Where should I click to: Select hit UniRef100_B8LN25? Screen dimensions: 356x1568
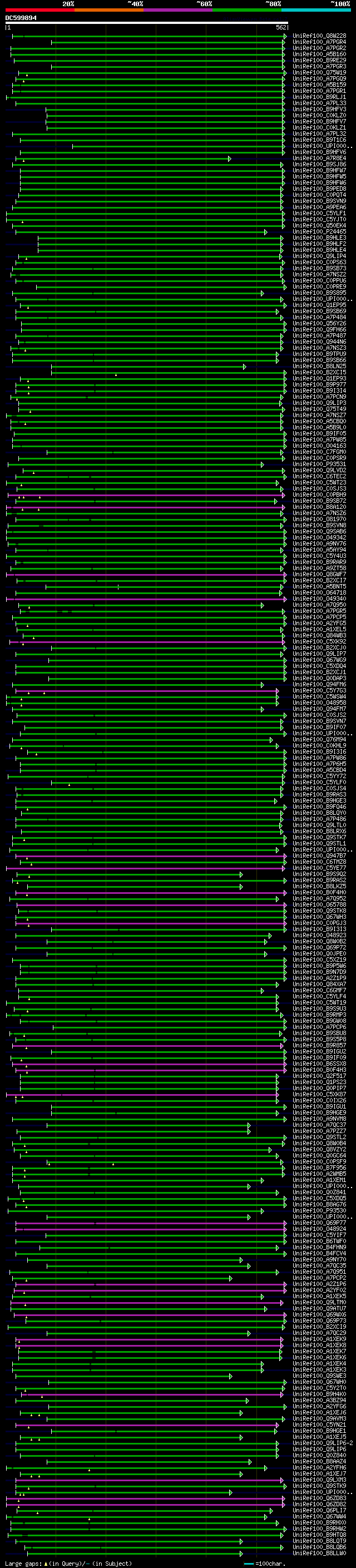[319, 367]
